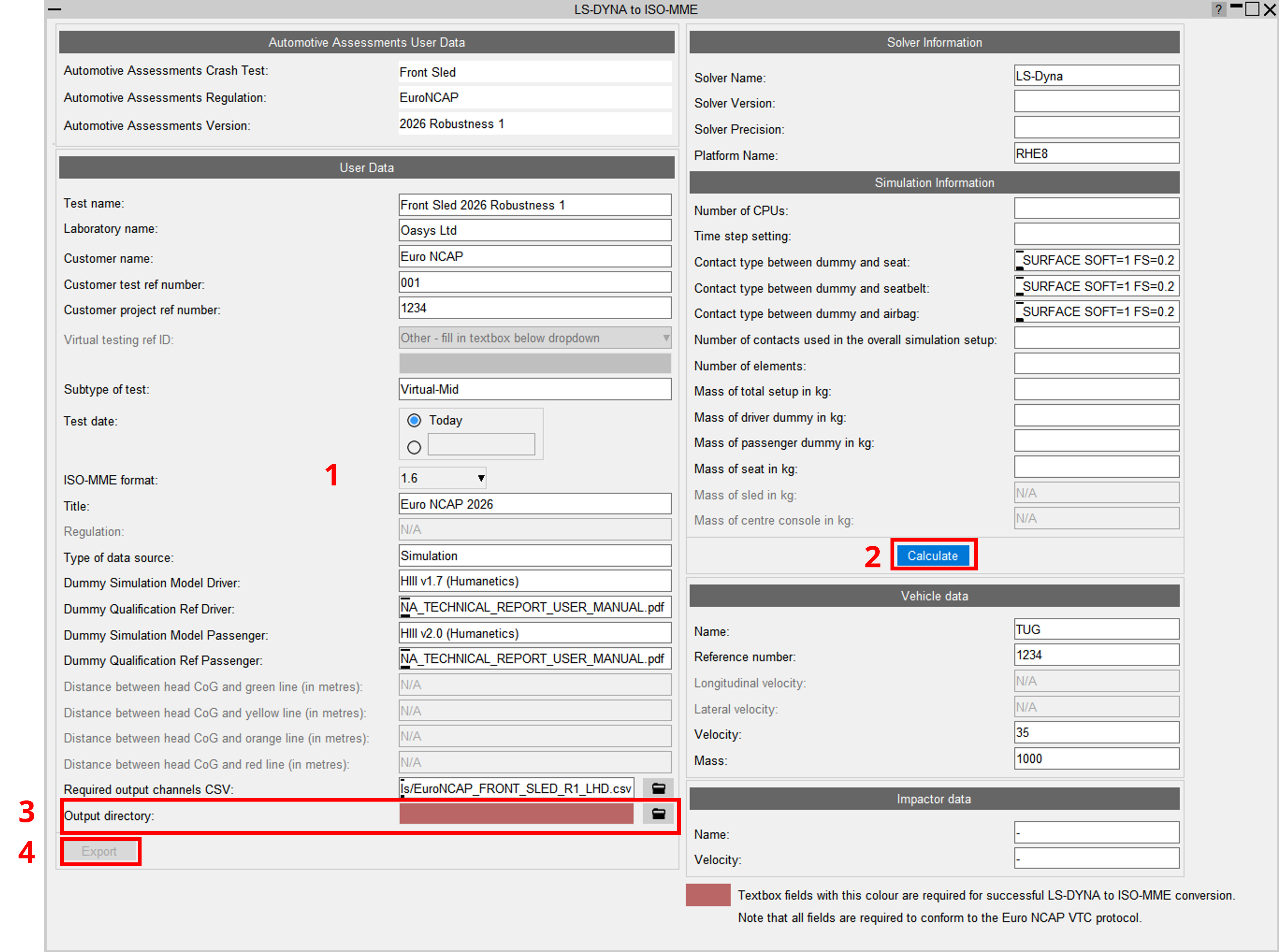Click the Calculate button

(x=933, y=555)
